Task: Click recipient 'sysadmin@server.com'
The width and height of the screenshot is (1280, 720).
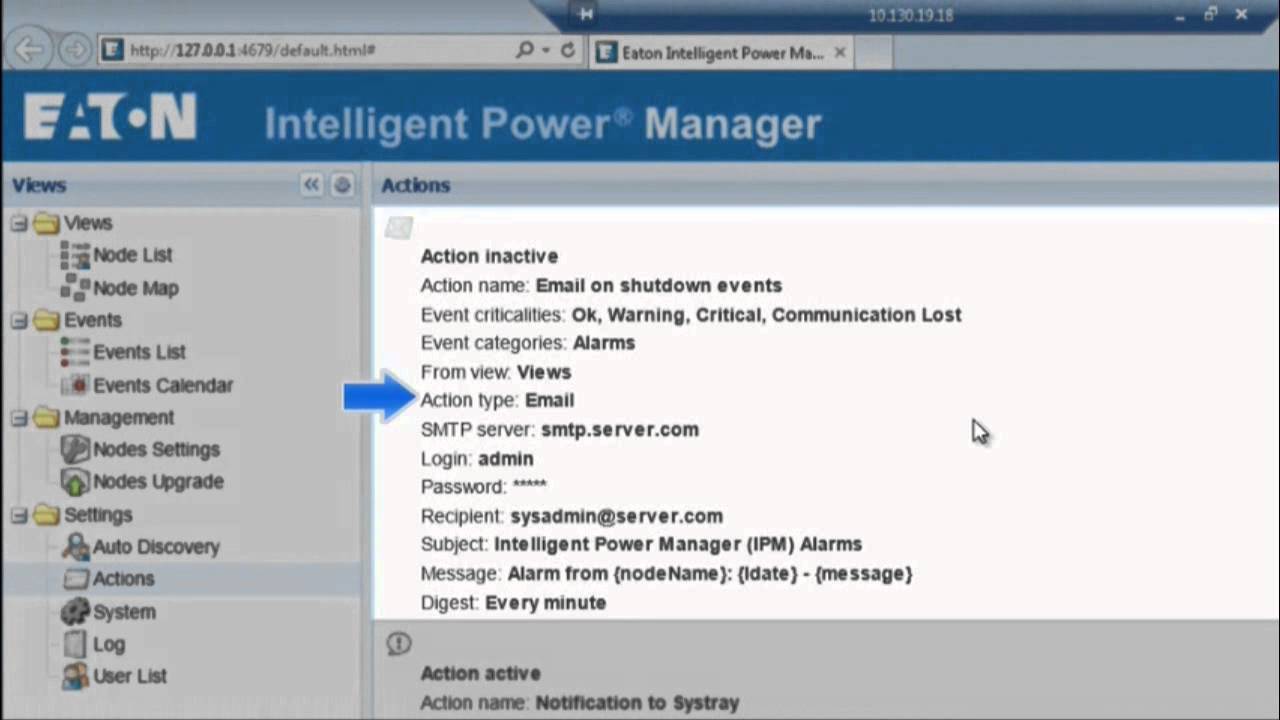Action: 616,516
